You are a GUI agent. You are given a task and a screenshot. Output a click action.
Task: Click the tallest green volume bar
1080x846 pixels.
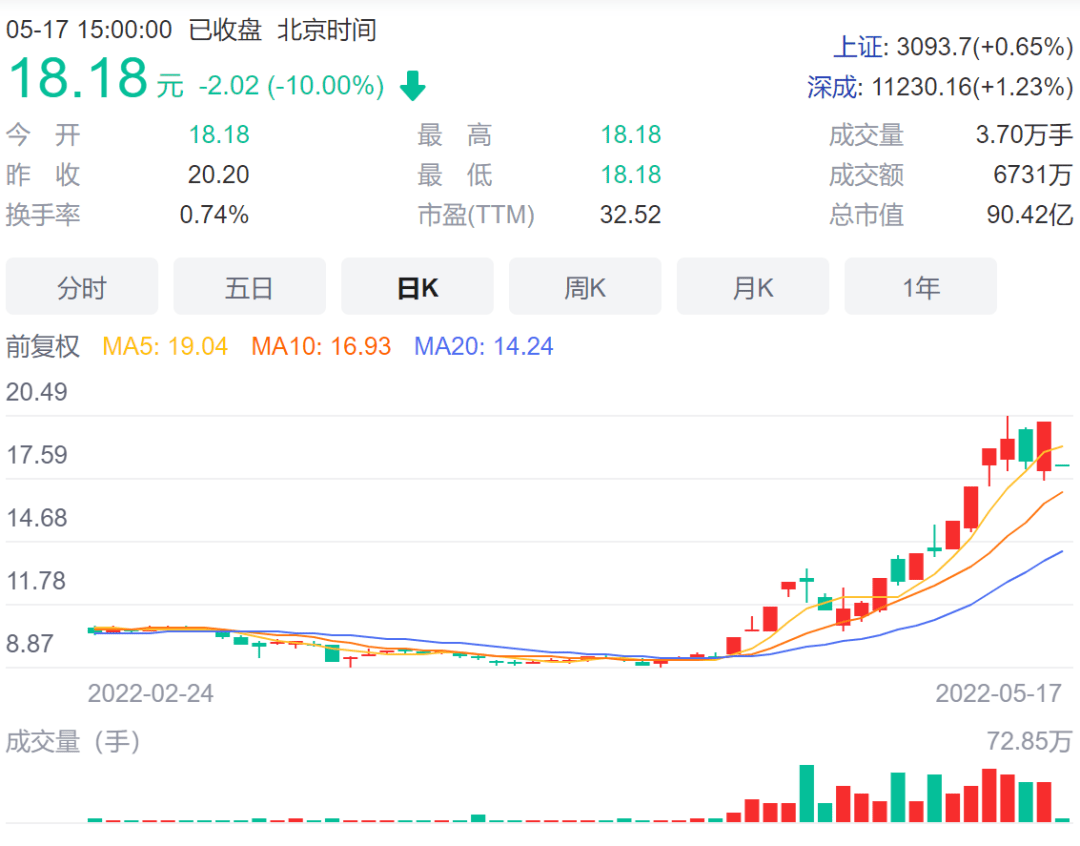[807, 793]
